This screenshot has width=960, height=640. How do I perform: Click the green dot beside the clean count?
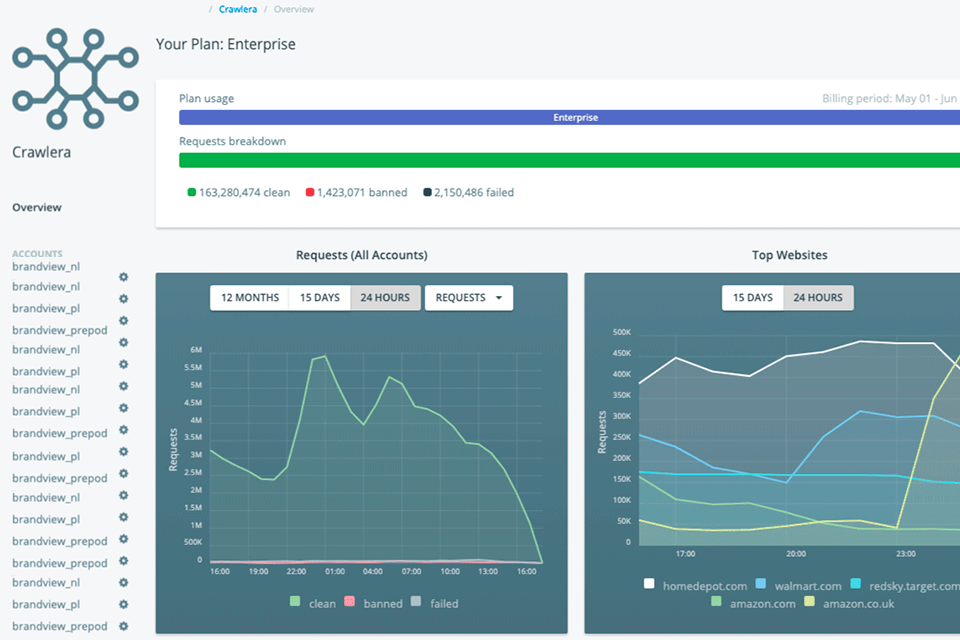pos(192,192)
